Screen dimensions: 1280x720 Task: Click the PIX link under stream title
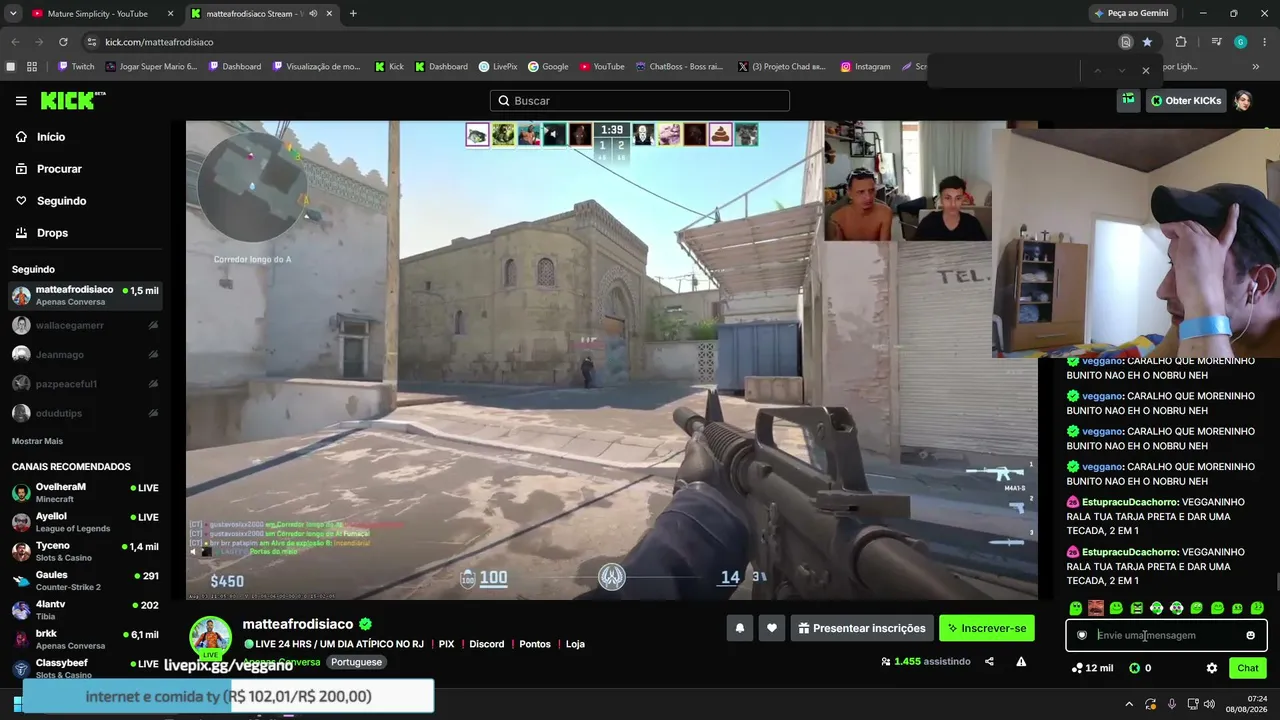[x=446, y=644]
